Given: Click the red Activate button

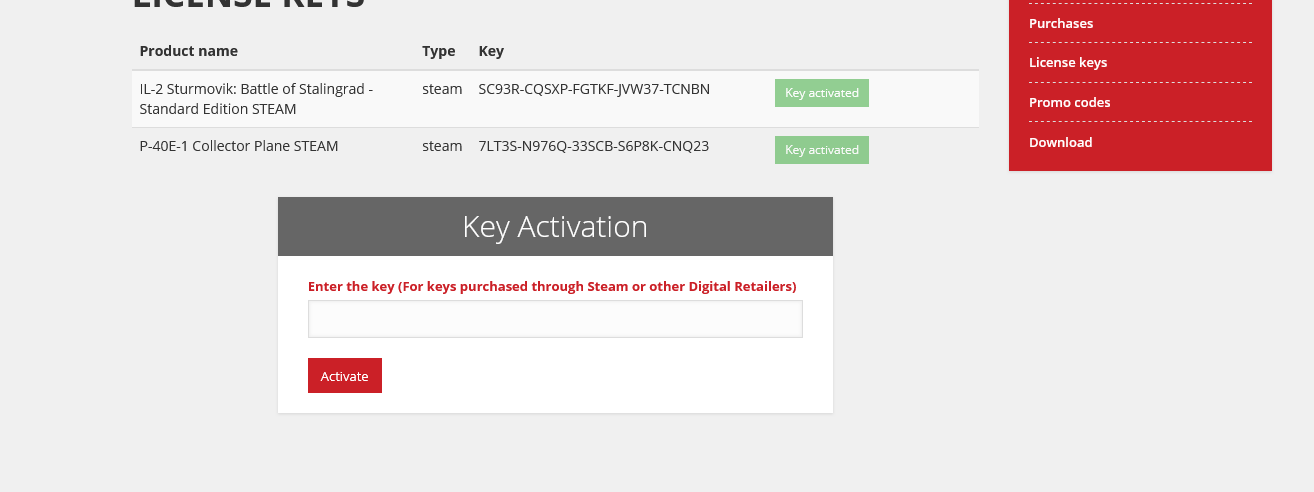Looking at the screenshot, I should [345, 376].
